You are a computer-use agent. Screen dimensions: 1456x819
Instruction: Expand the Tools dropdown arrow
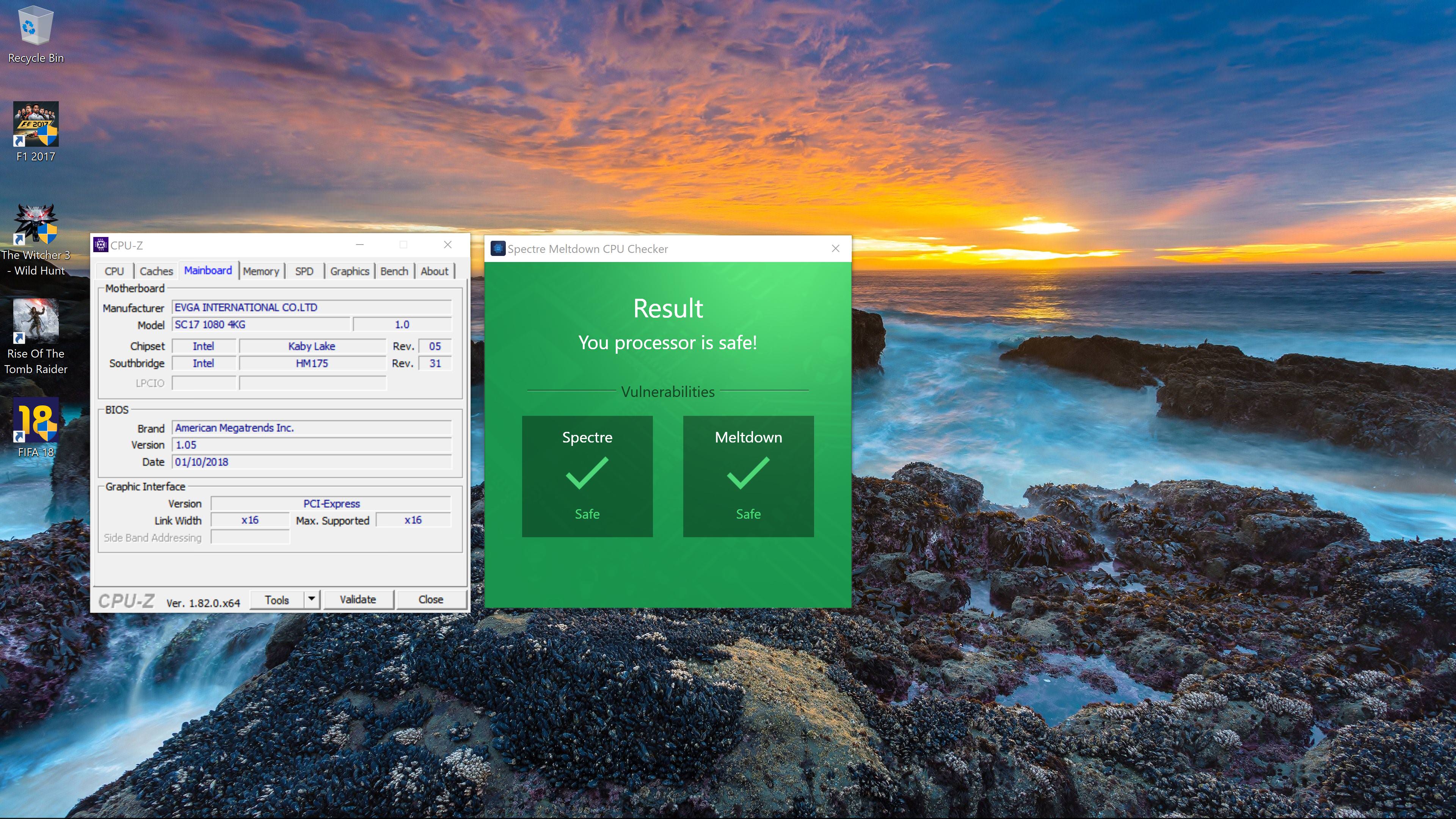(x=311, y=599)
